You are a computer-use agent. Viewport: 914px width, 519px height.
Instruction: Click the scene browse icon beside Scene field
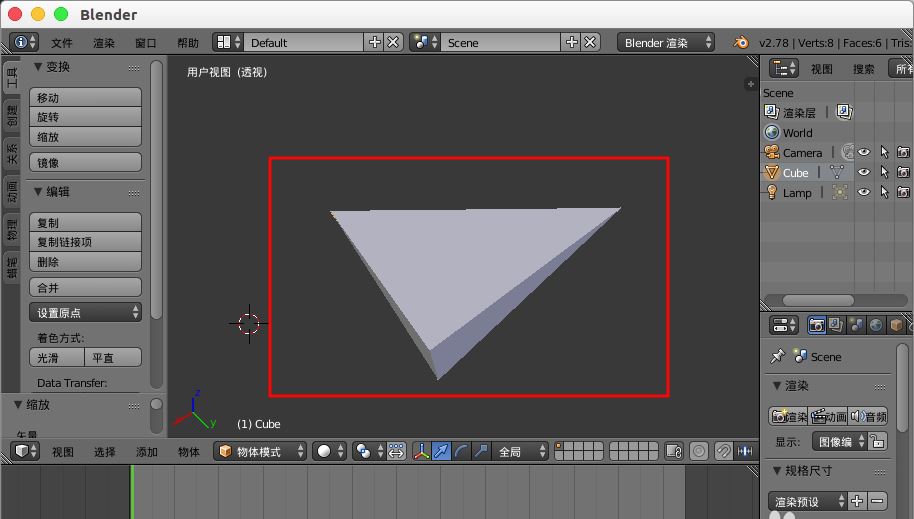point(425,42)
